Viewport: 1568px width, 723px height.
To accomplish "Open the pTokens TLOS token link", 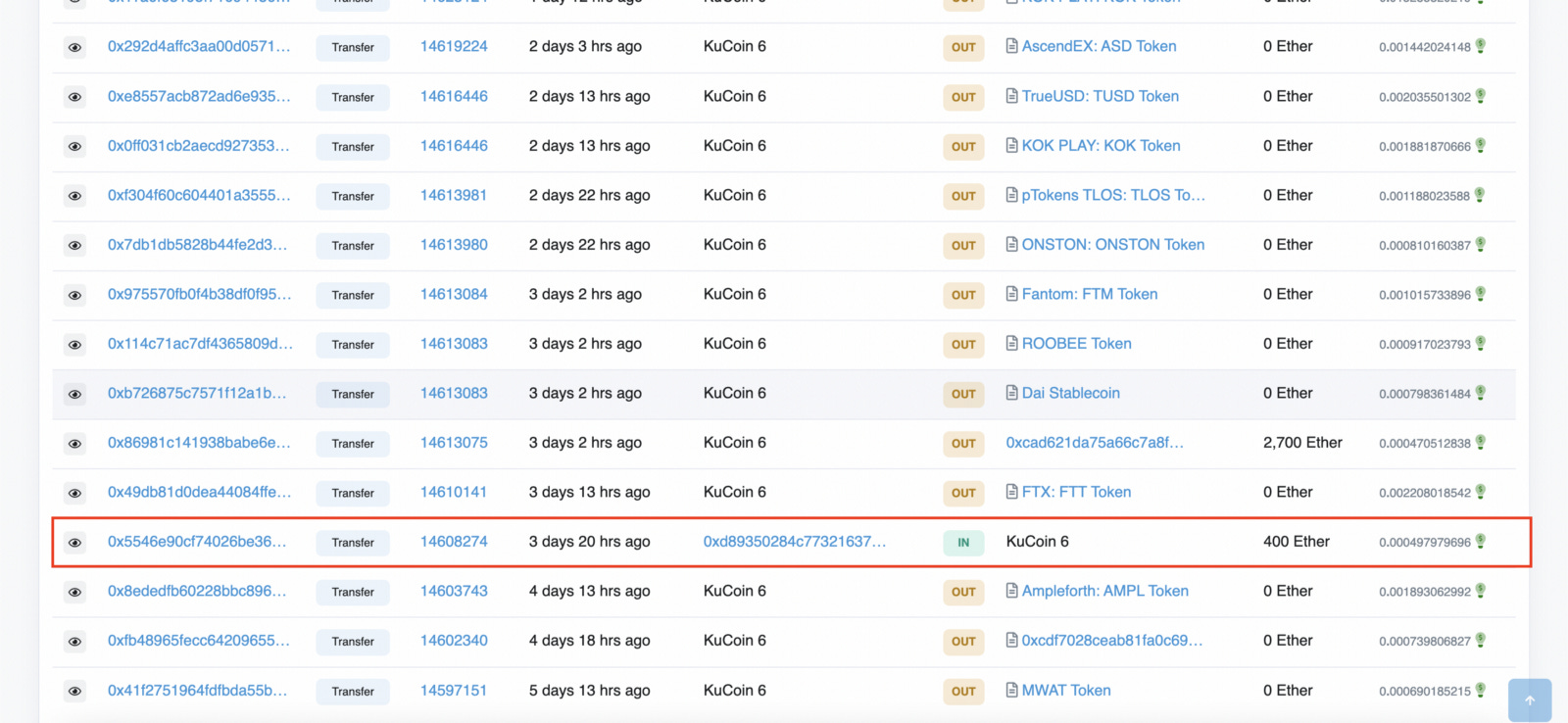I will click(x=1113, y=195).
